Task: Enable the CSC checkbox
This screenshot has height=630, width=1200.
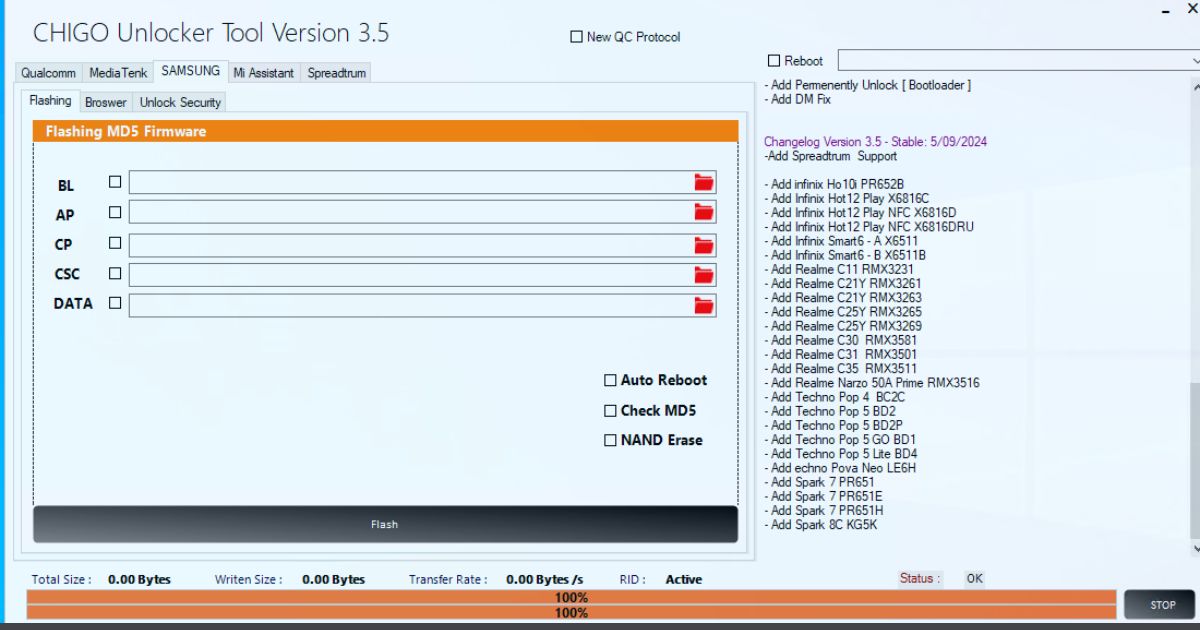Action: (x=115, y=272)
